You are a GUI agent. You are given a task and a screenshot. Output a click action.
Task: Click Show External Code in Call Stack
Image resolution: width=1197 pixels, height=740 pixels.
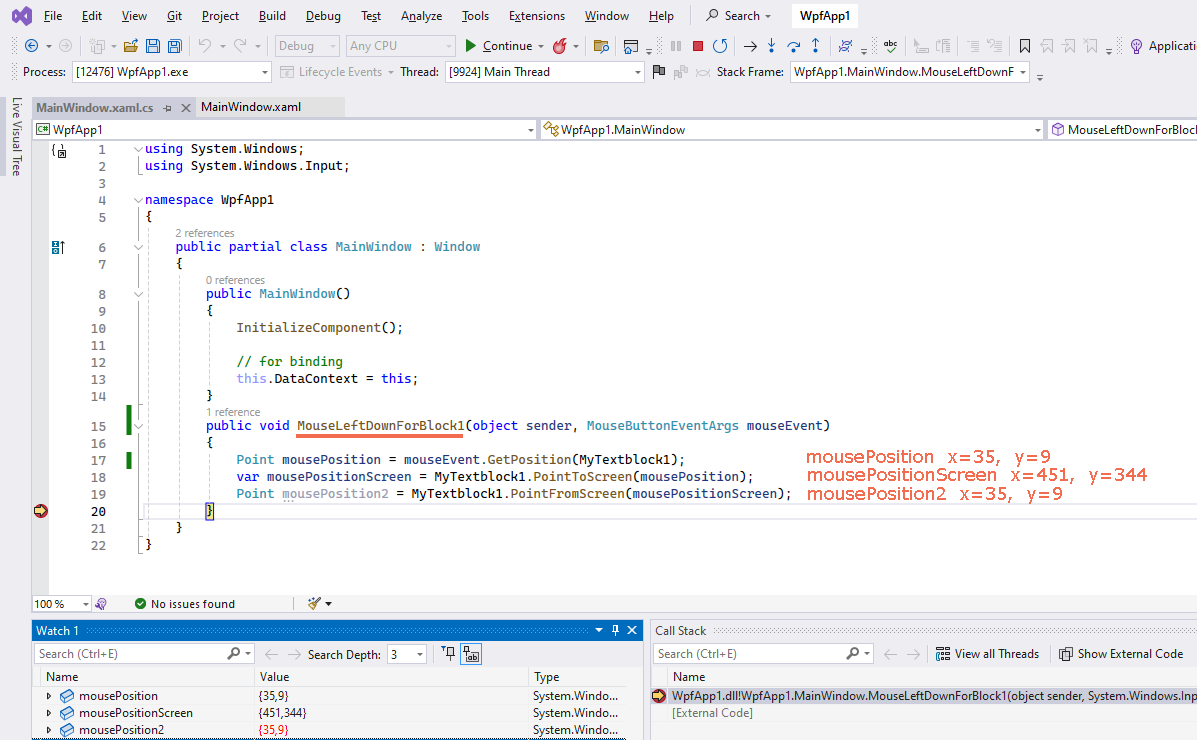(x=1121, y=654)
